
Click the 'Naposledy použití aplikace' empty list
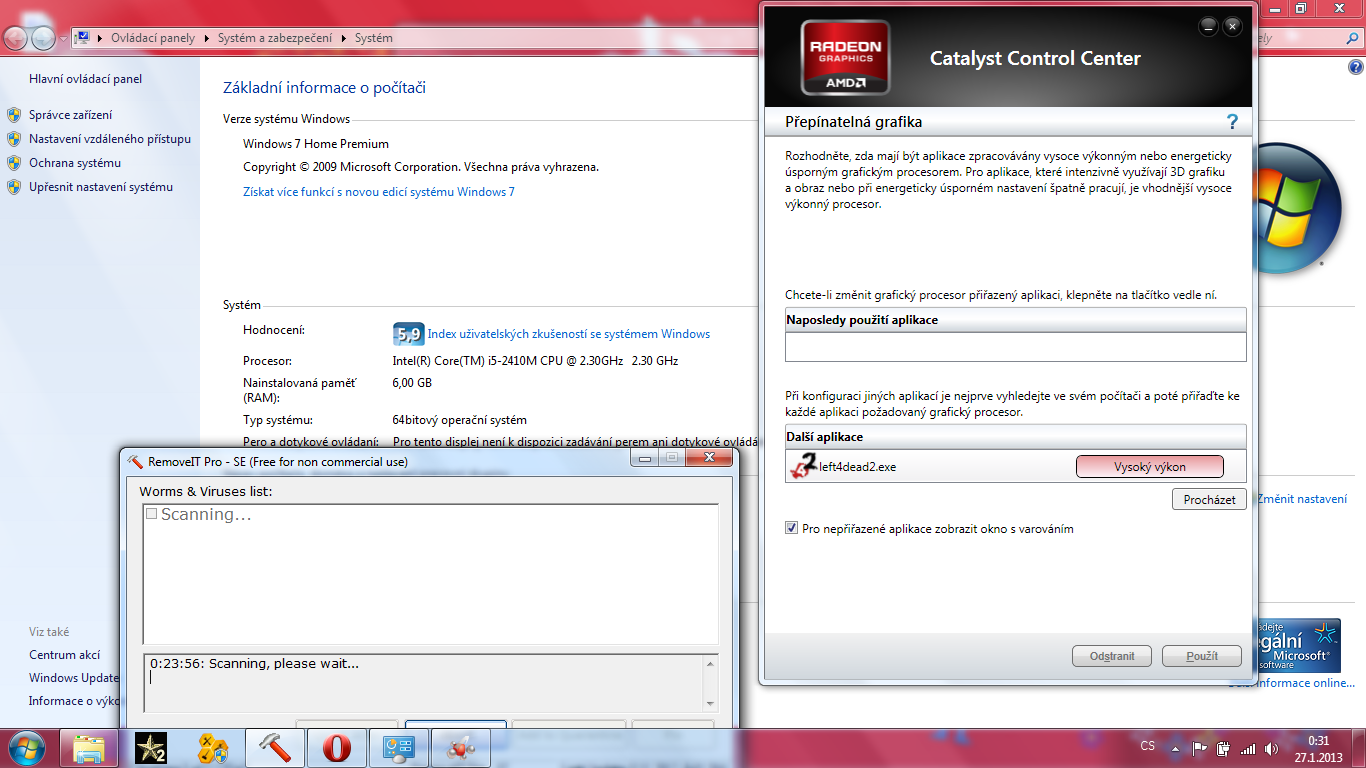(1016, 346)
